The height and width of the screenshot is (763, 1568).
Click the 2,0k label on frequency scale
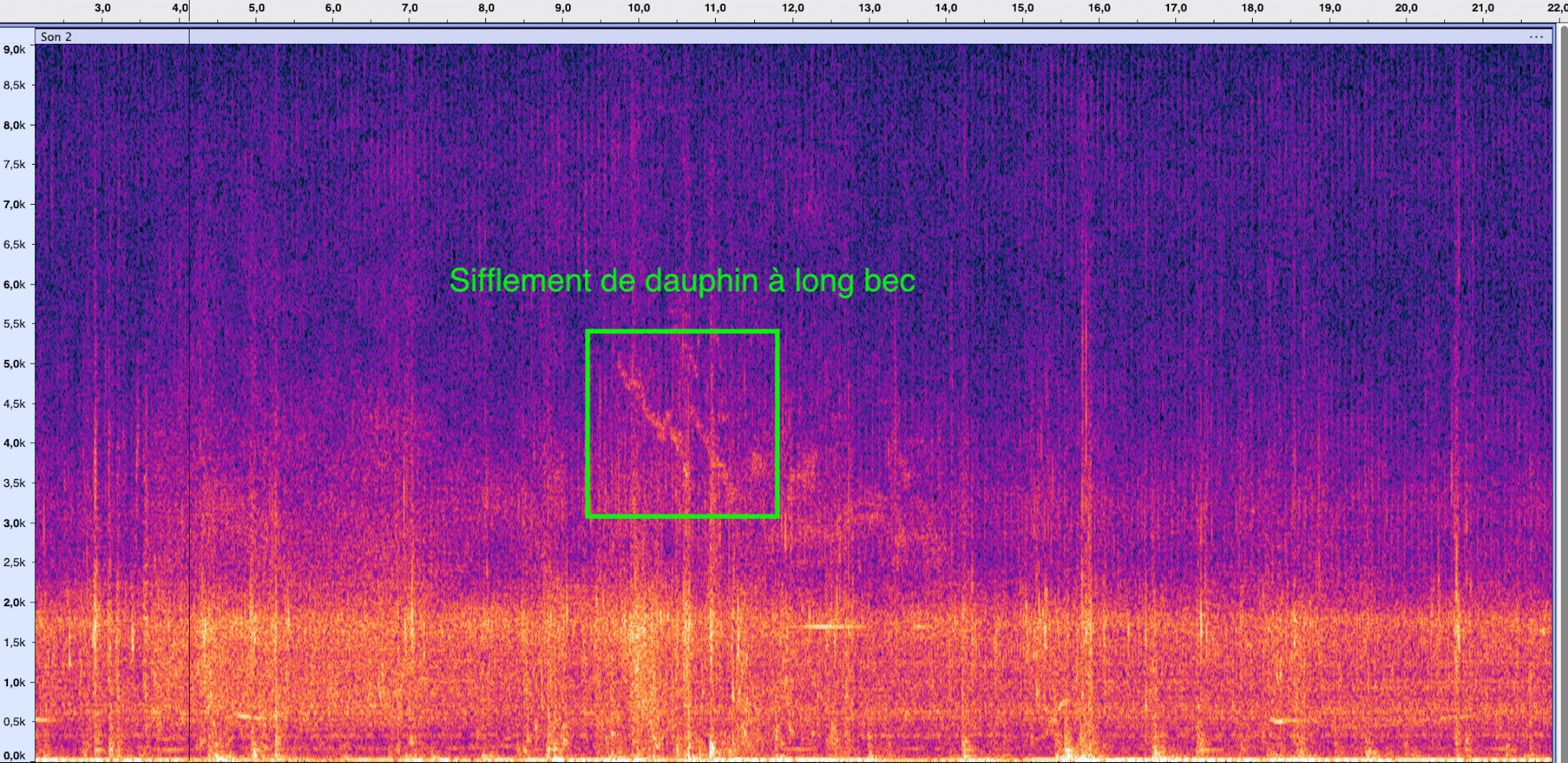click(x=14, y=602)
